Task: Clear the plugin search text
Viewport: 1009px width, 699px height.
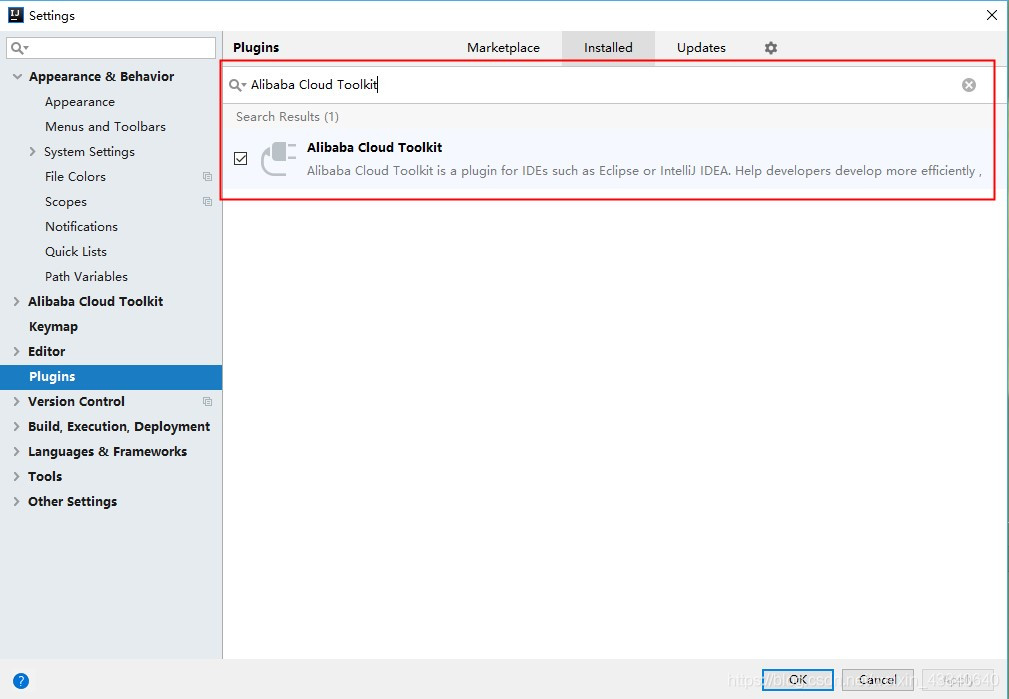Action: click(968, 85)
